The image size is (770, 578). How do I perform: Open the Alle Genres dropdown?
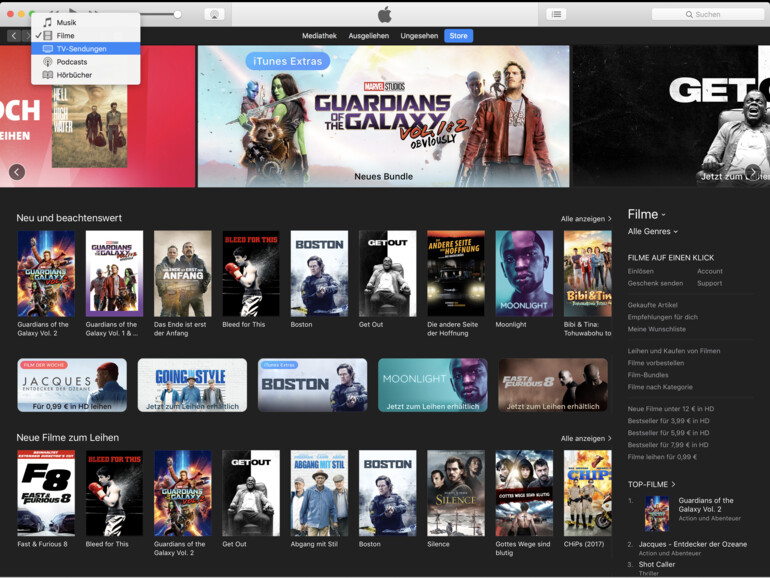(x=653, y=231)
